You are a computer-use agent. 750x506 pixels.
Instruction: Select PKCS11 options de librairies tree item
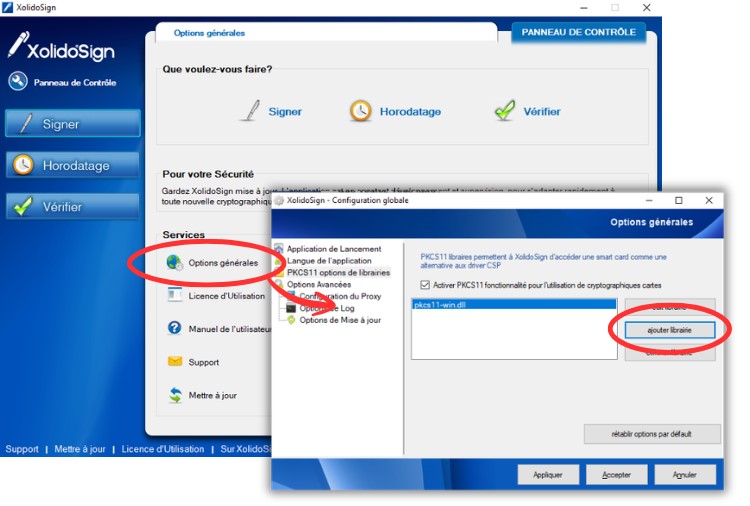pos(338,273)
